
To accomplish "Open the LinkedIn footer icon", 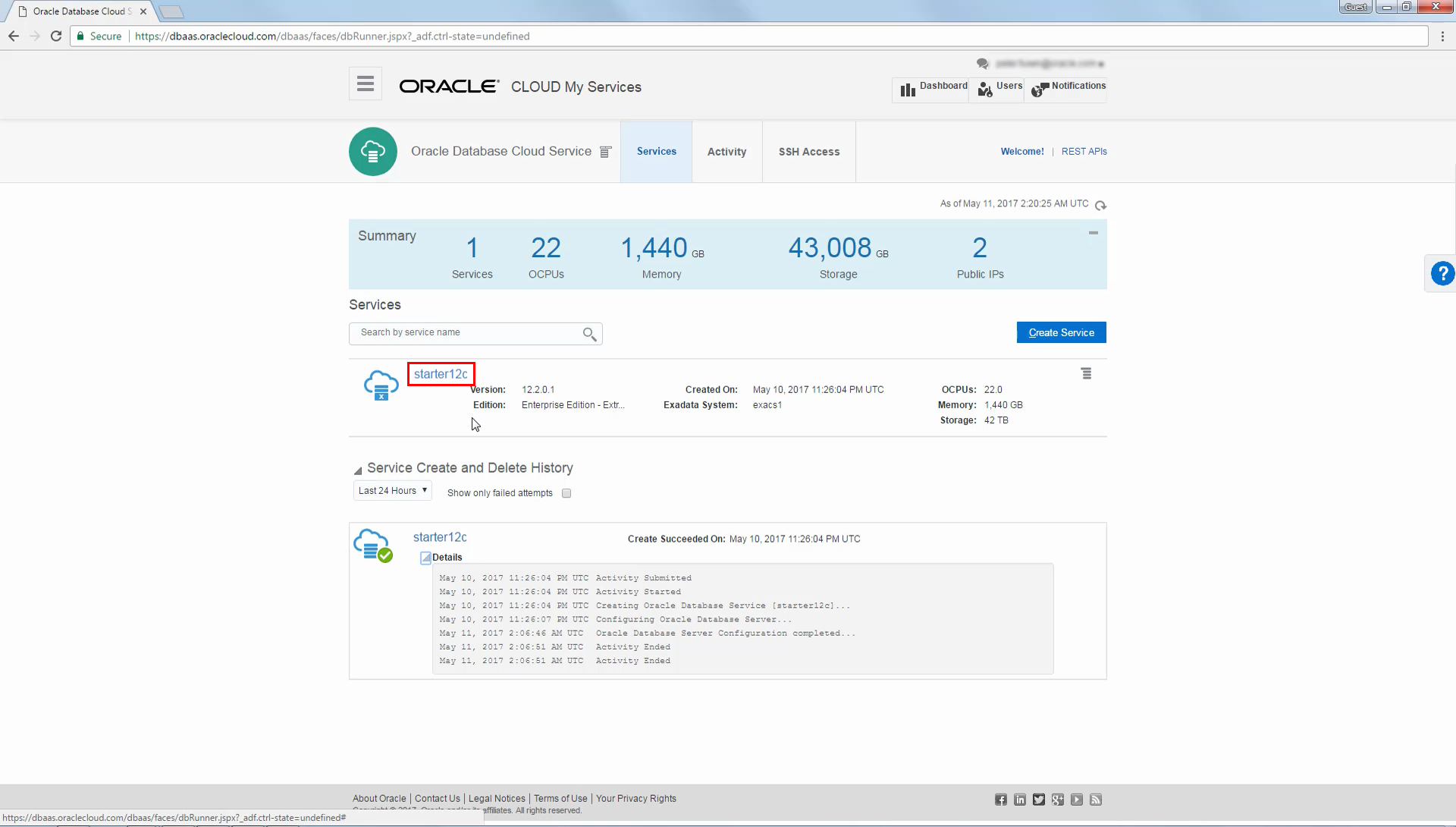I will (1020, 800).
